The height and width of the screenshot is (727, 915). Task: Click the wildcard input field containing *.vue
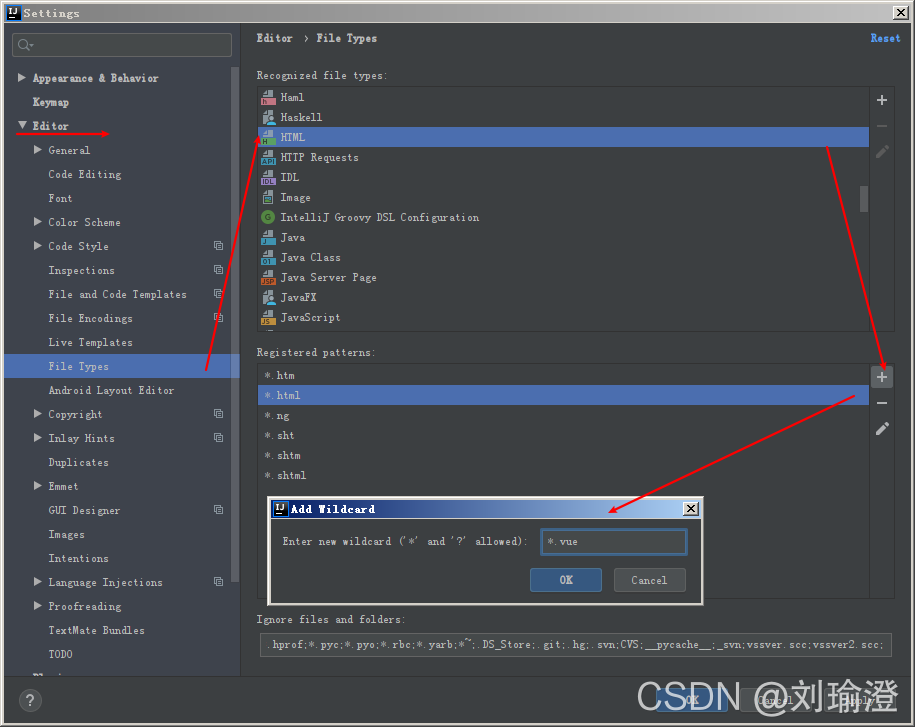[613, 541]
